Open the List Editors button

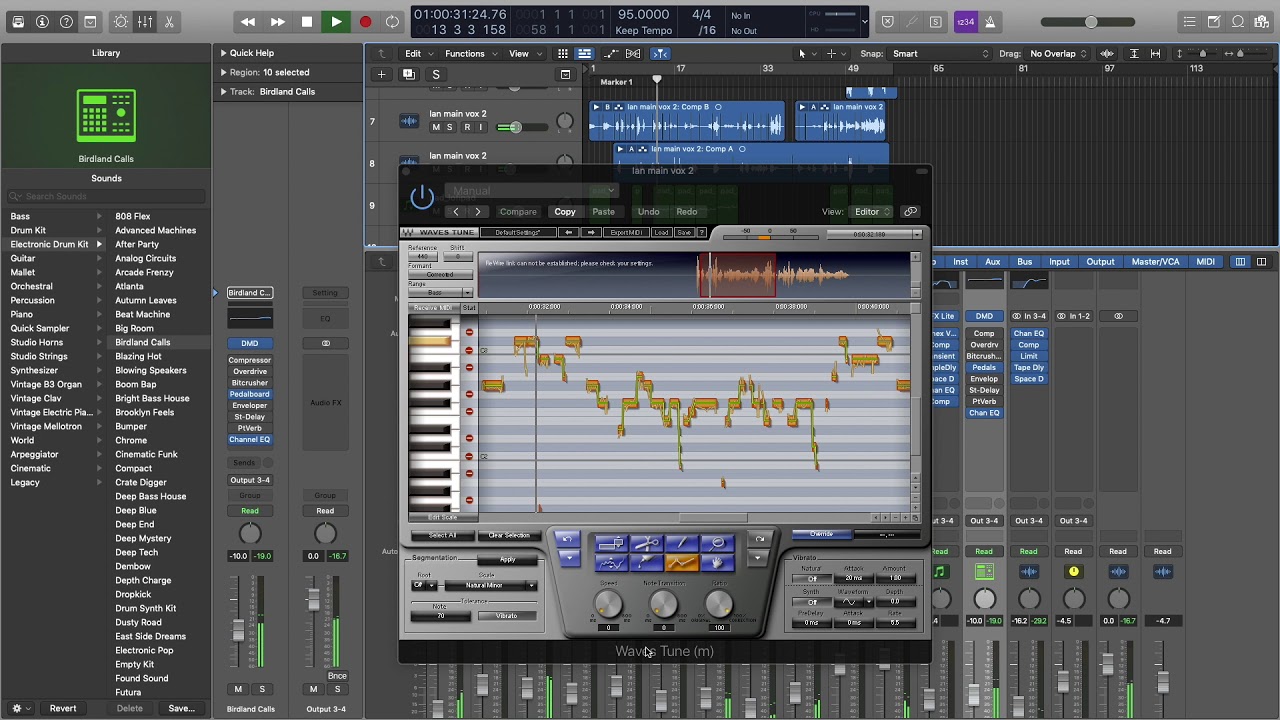(x=1189, y=22)
